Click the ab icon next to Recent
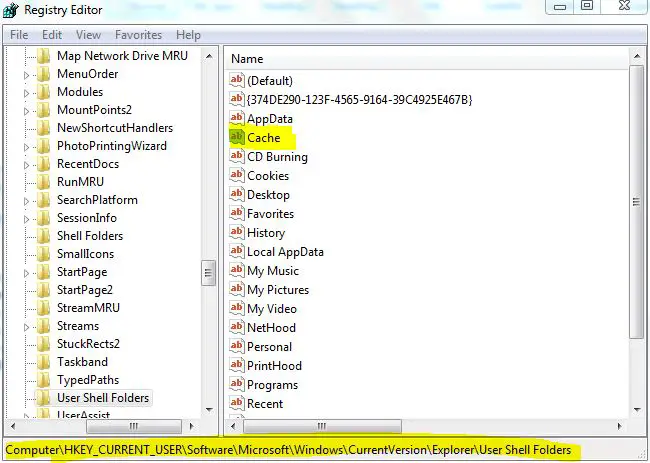 coord(236,403)
